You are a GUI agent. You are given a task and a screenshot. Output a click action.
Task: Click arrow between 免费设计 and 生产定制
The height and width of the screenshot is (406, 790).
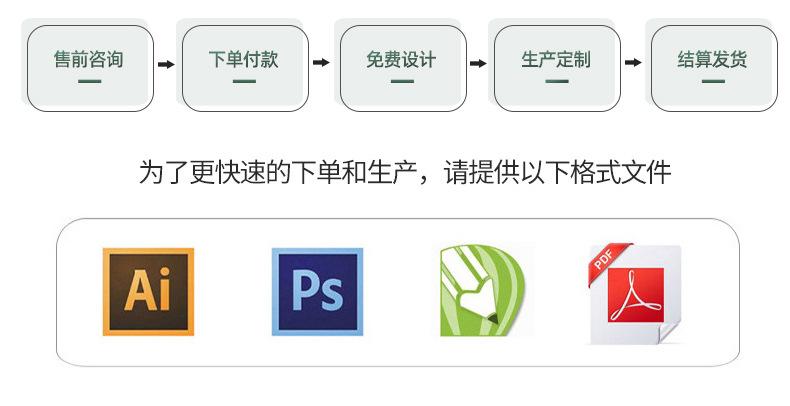478,63
